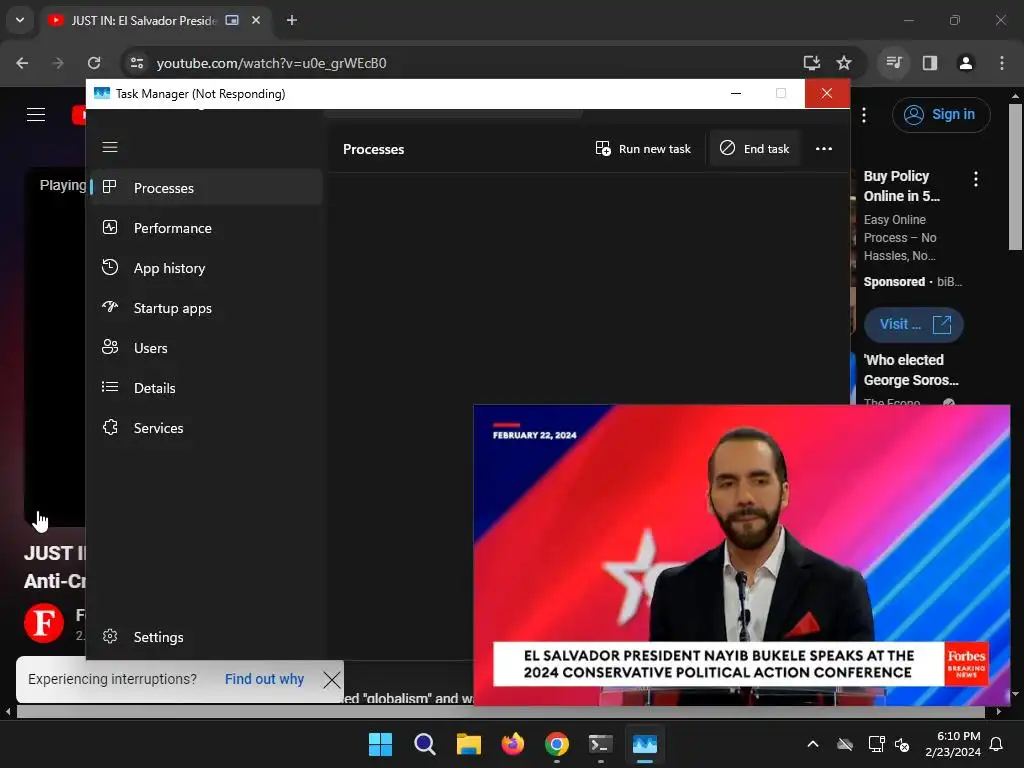Open Performance page in Task Manager
This screenshot has width=1024, height=768.
click(206, 228)
